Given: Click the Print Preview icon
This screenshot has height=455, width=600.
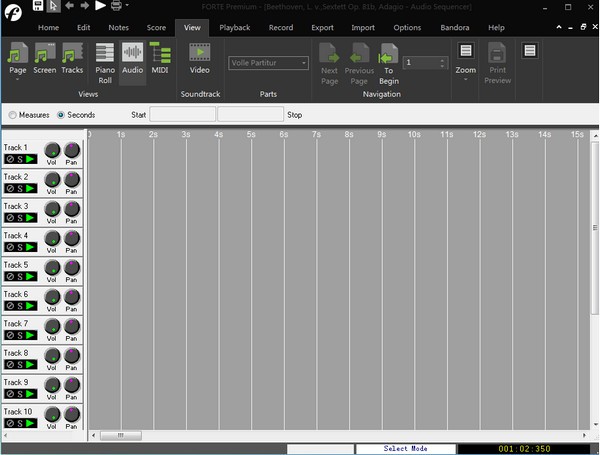Looking at the screenshot, I should pos(497,63).
